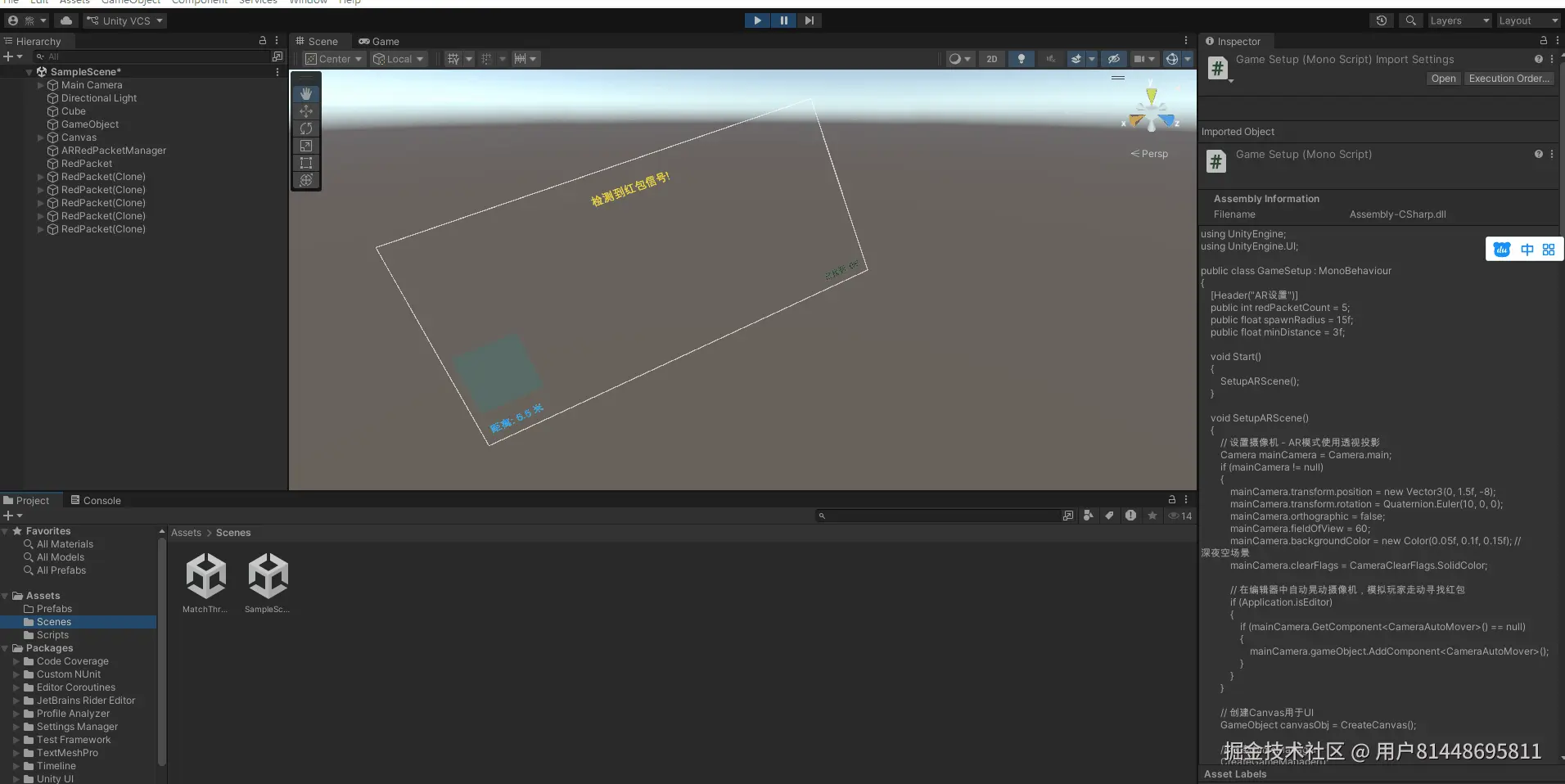Click the Open button in Inspector

click(x=1443, y=79)
